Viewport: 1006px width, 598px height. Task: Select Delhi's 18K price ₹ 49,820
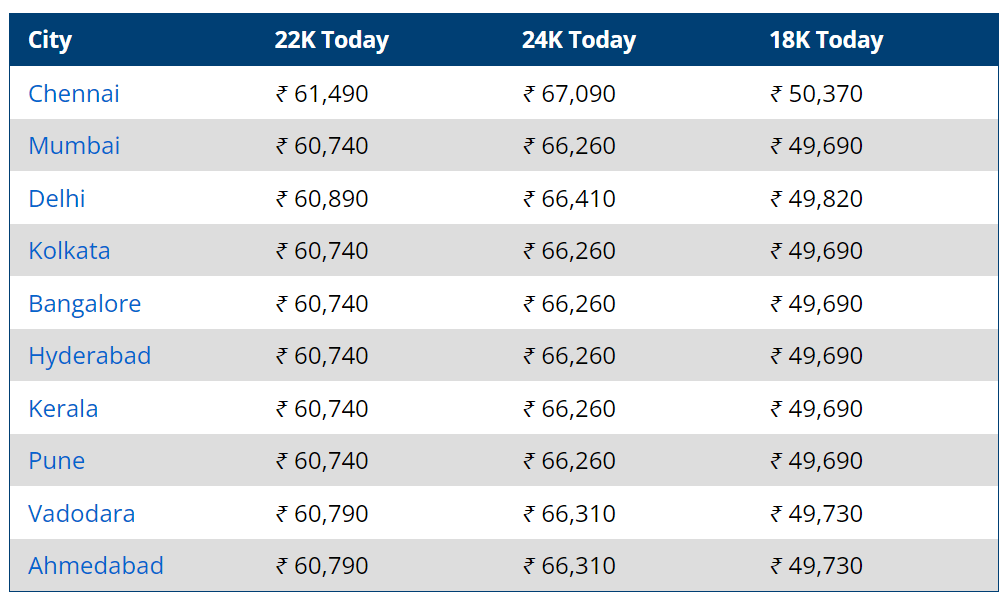coord(817,198)
